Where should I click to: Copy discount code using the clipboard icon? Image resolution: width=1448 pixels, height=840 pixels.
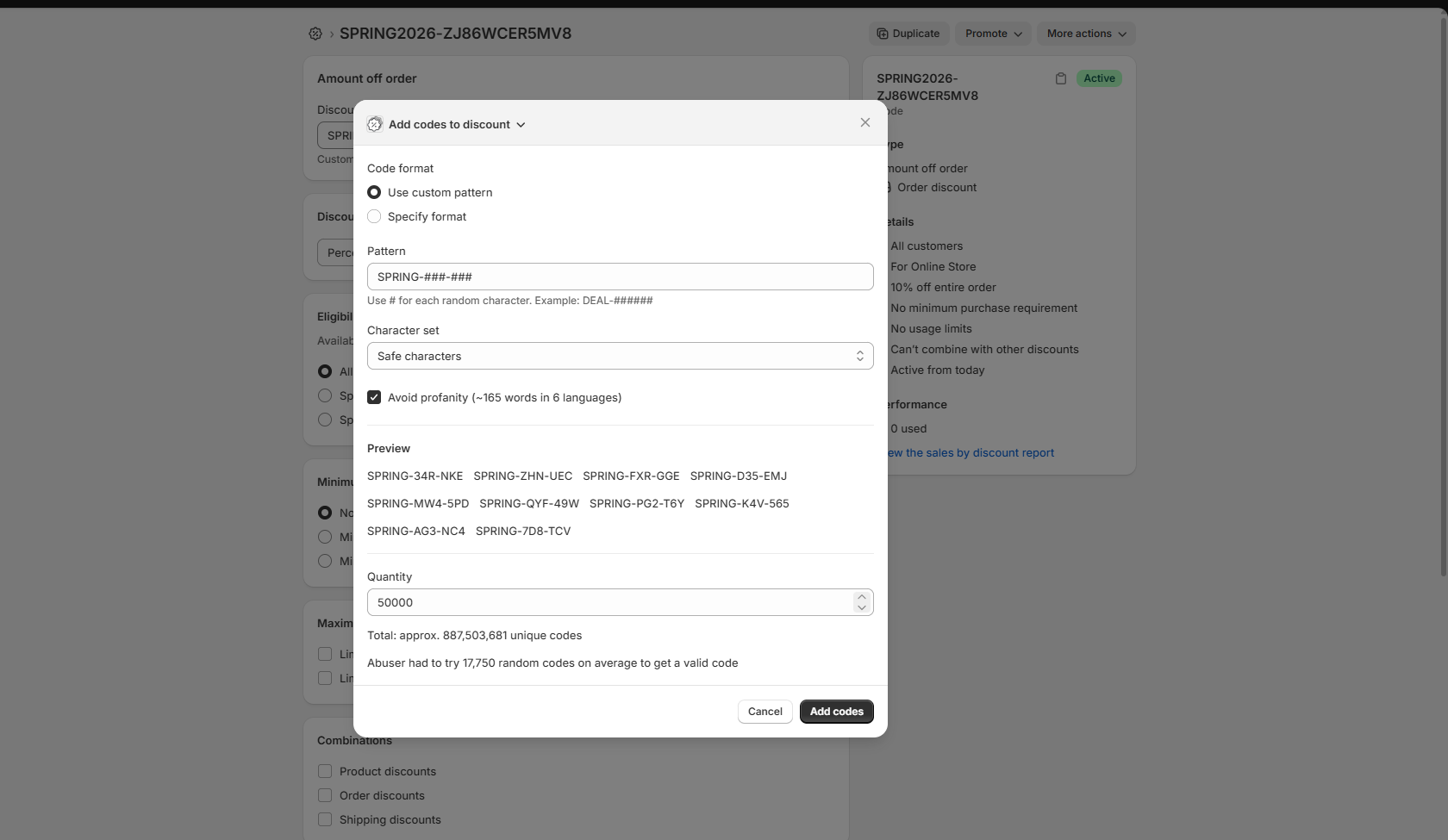tap(1060, 78)
